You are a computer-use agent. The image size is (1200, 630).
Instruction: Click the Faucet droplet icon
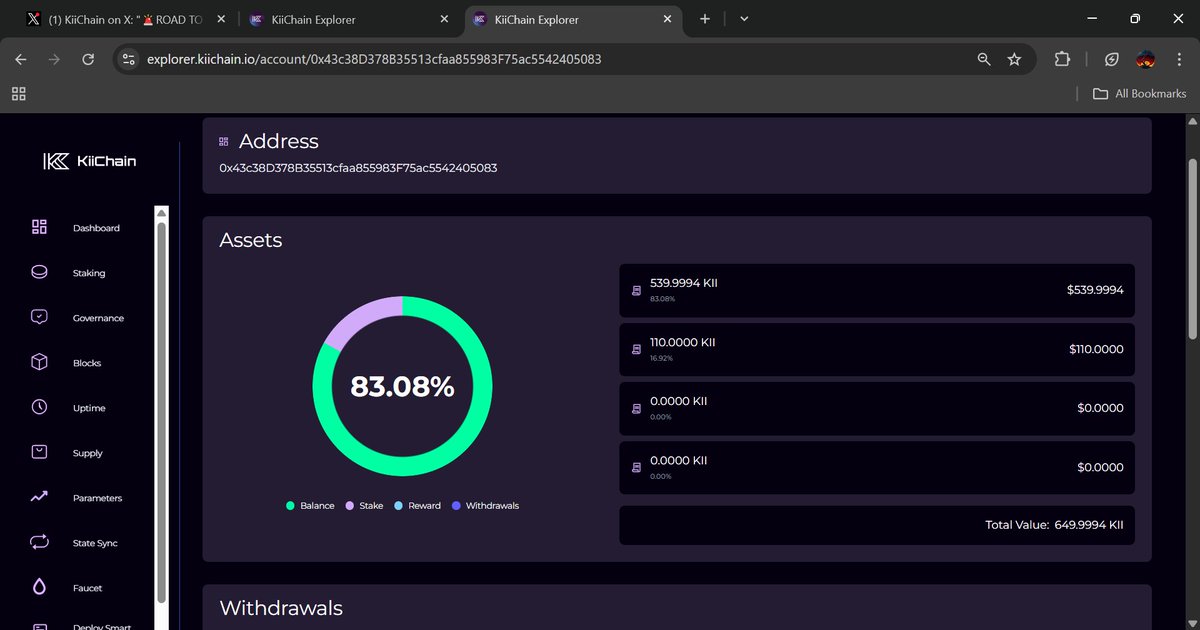click(x=39, y=587)
